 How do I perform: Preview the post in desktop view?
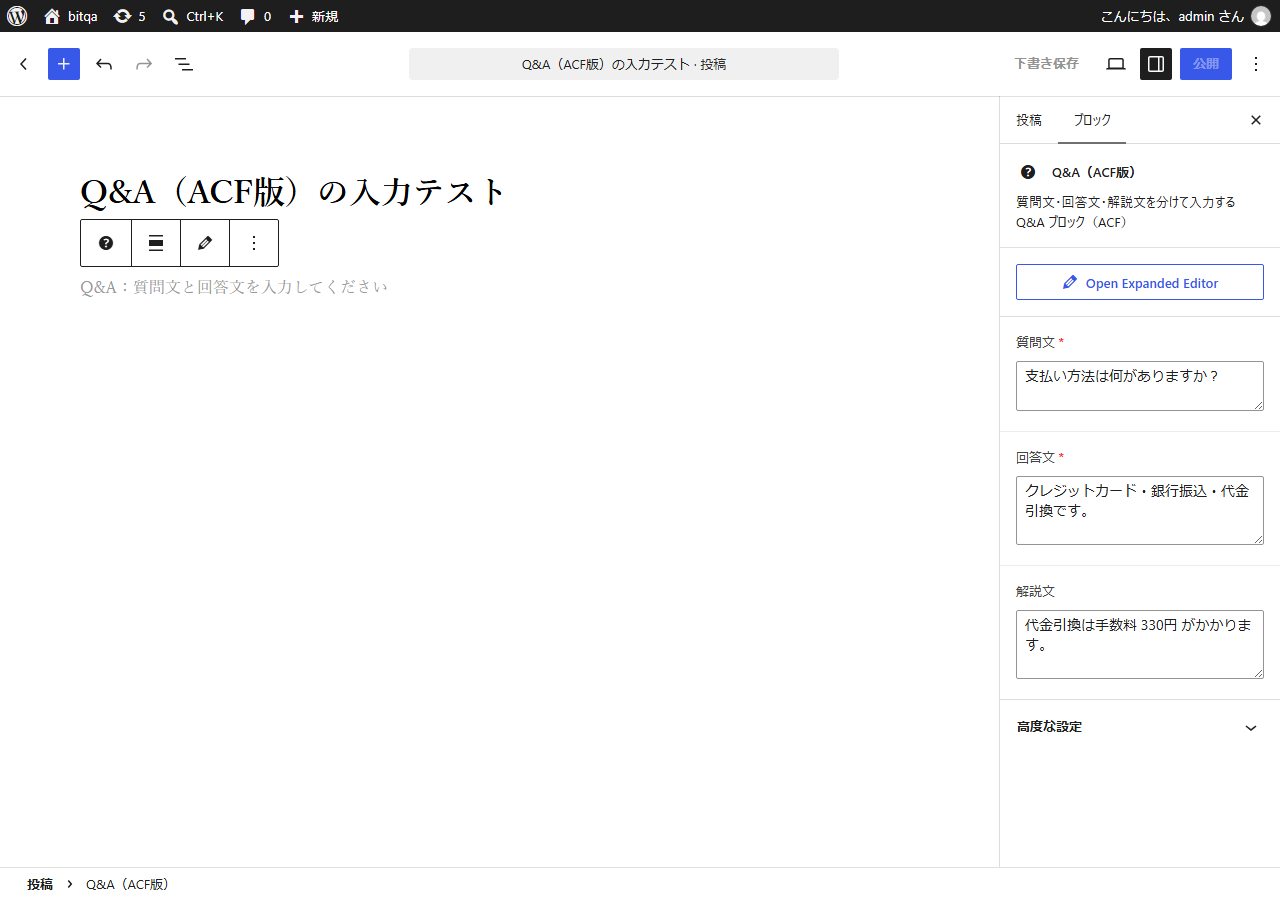(1116, 64)
